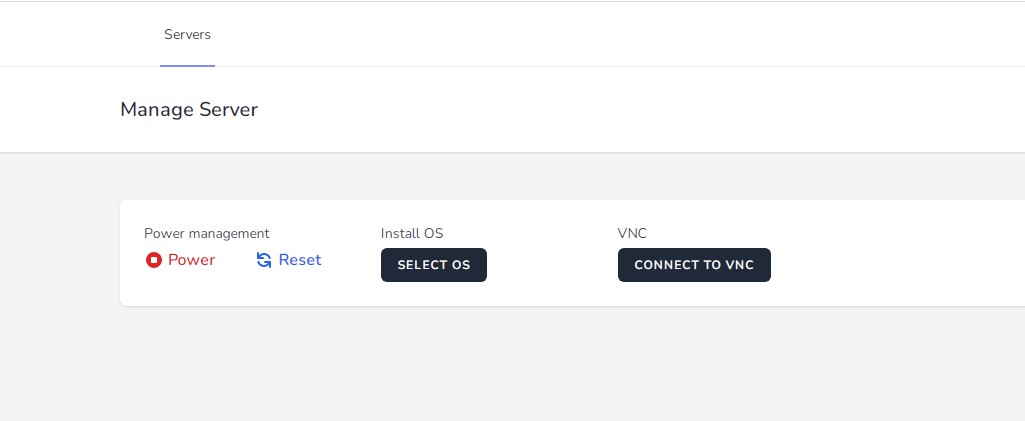
Task: Click the purple underline beneath Servers
Action: tap(188, 65)
